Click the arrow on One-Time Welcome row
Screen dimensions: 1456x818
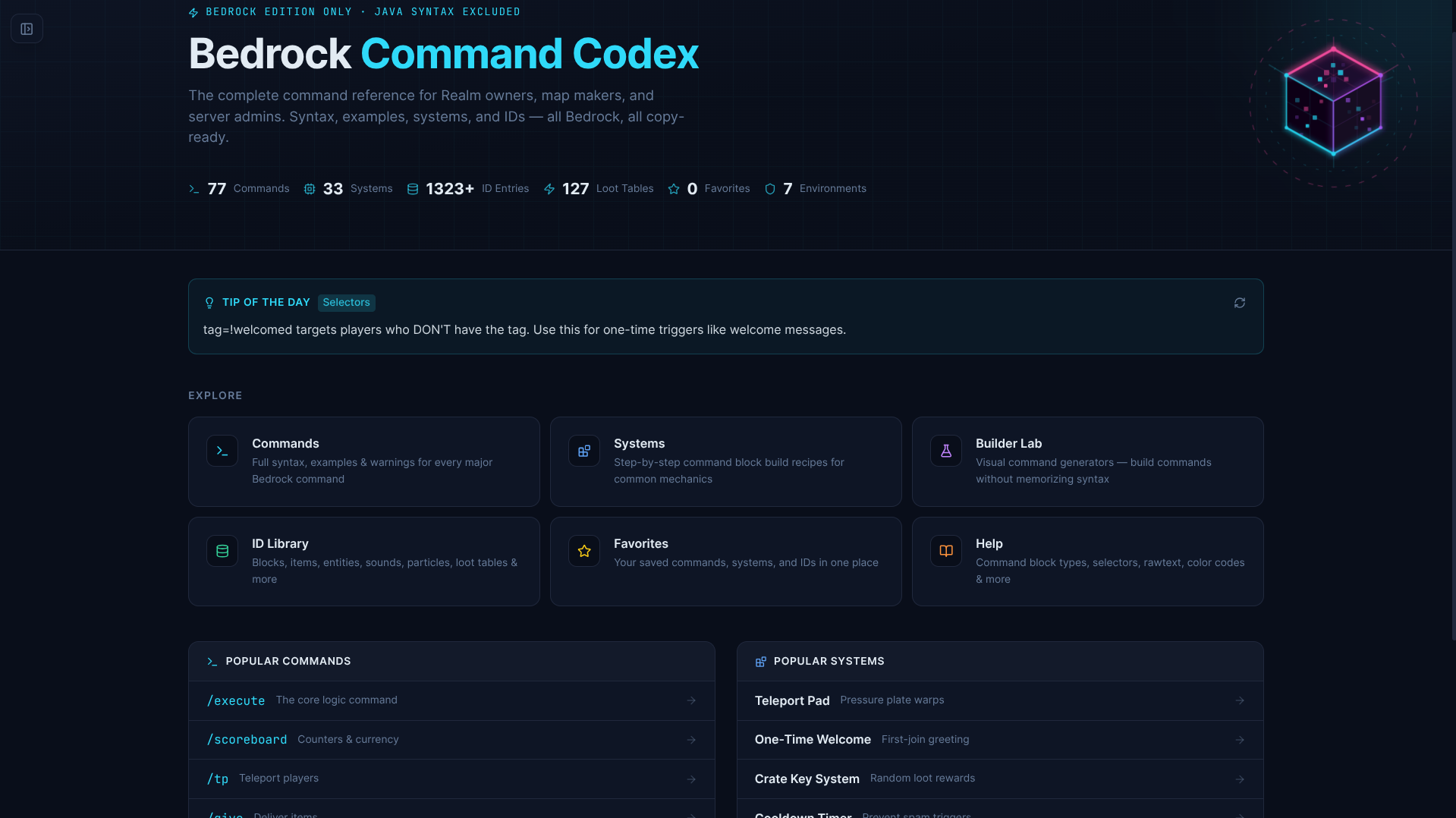(x=1240, y=740)
